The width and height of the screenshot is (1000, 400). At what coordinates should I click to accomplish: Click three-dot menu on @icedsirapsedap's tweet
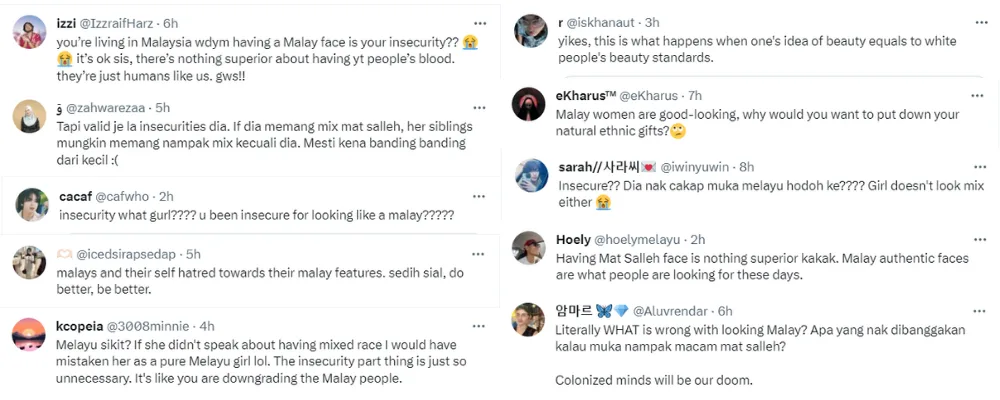481,254
